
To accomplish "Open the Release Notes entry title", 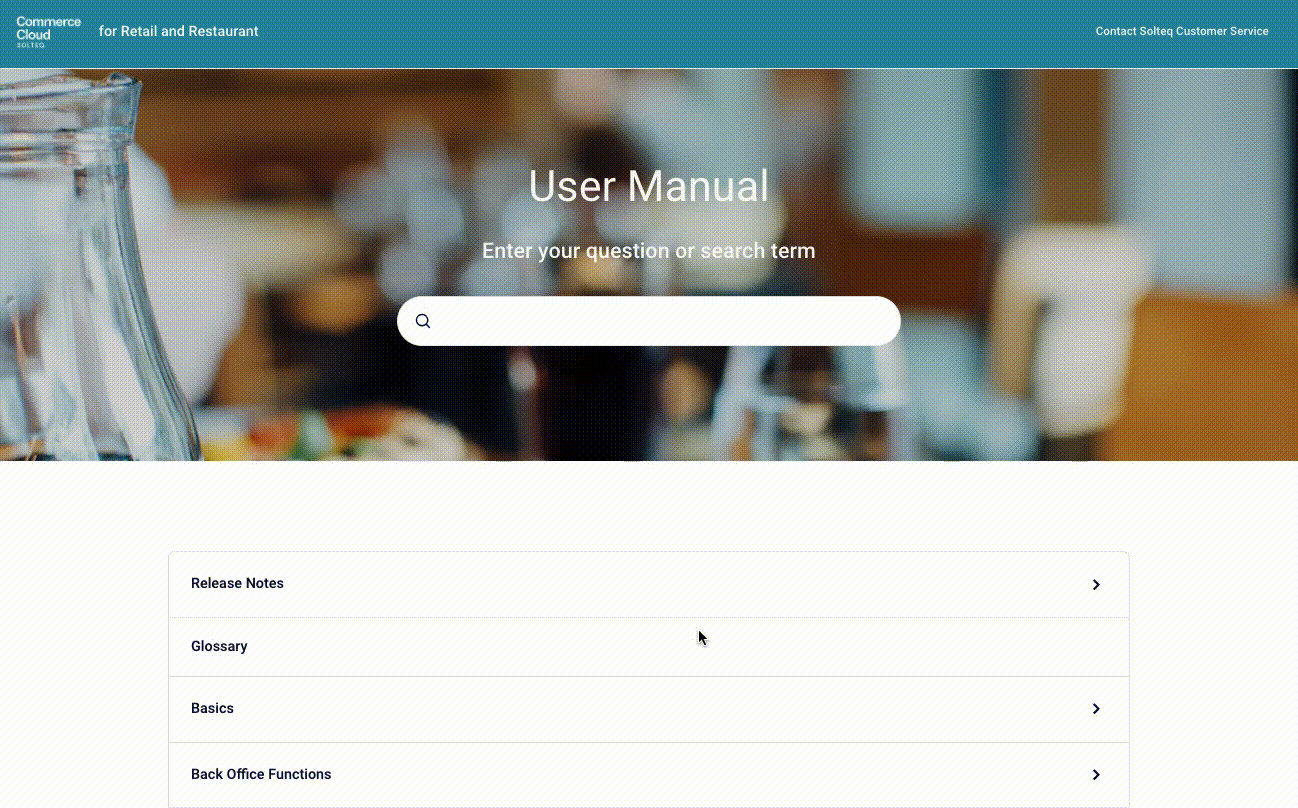I will click(237, 583).
